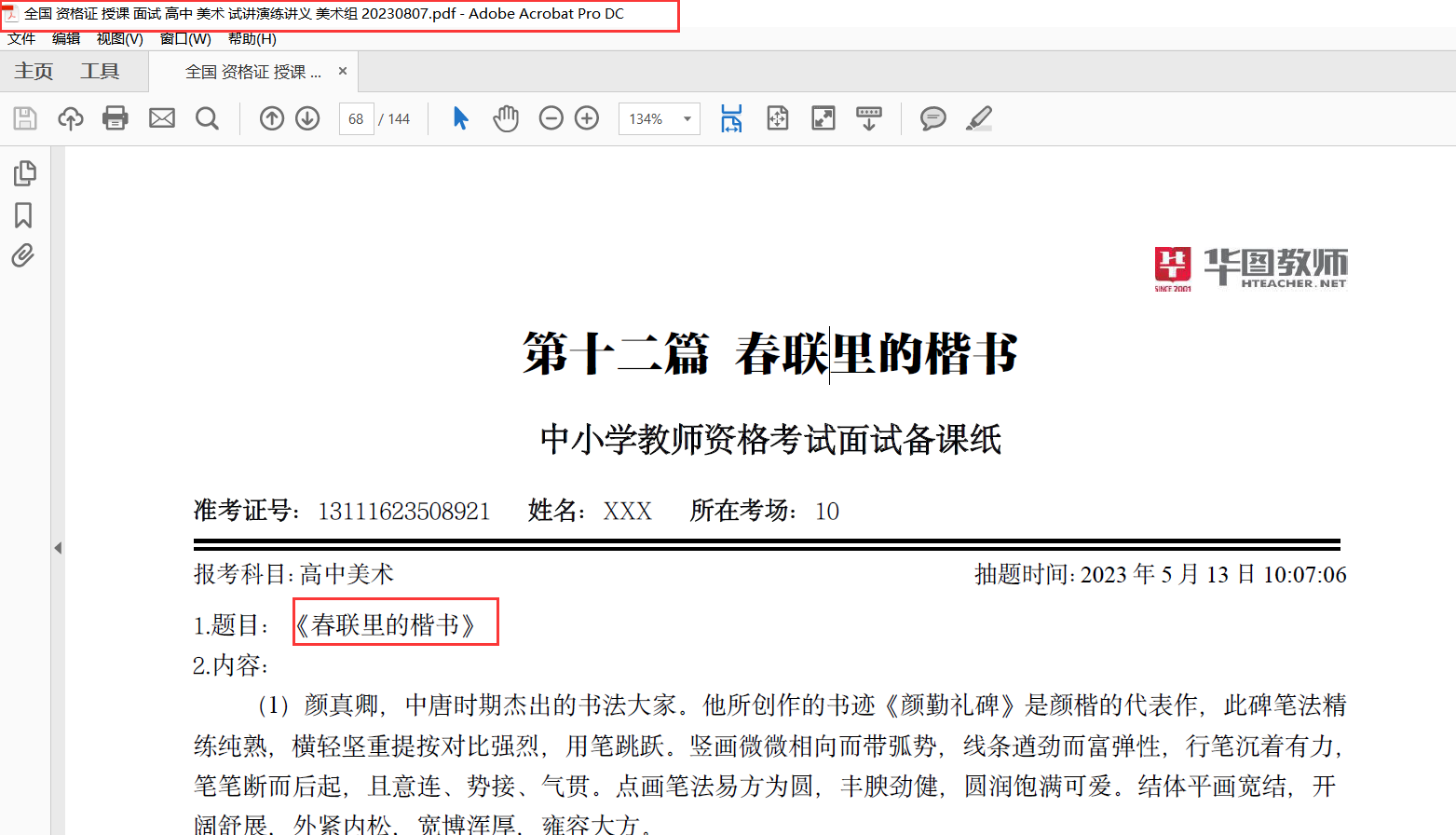Go to previous page using up arrow
This screenshot has height=835, width=1456.
pos(272,118)
